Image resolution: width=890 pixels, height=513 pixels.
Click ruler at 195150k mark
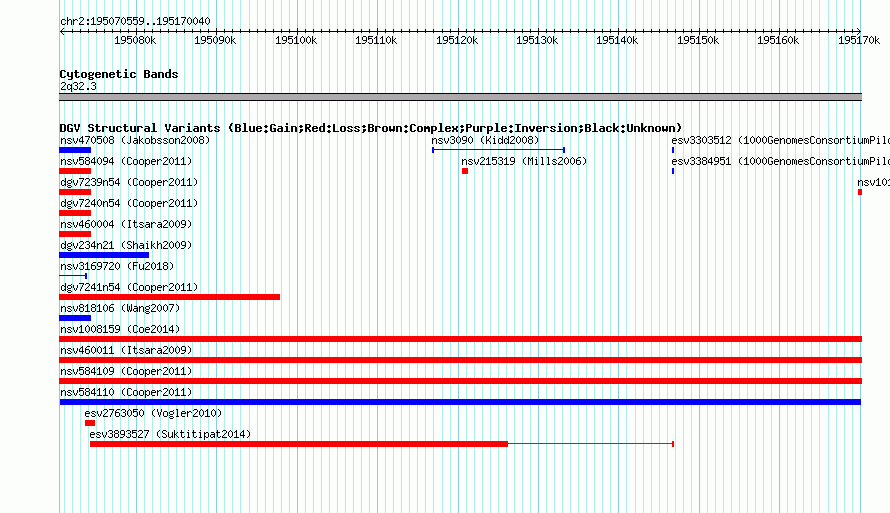[698, 40]
